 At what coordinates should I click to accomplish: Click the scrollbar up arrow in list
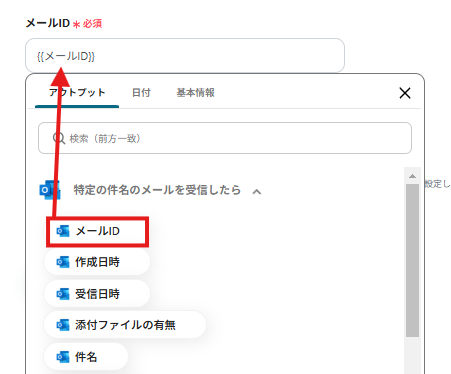pyautogui.click(x=412, y=176)
